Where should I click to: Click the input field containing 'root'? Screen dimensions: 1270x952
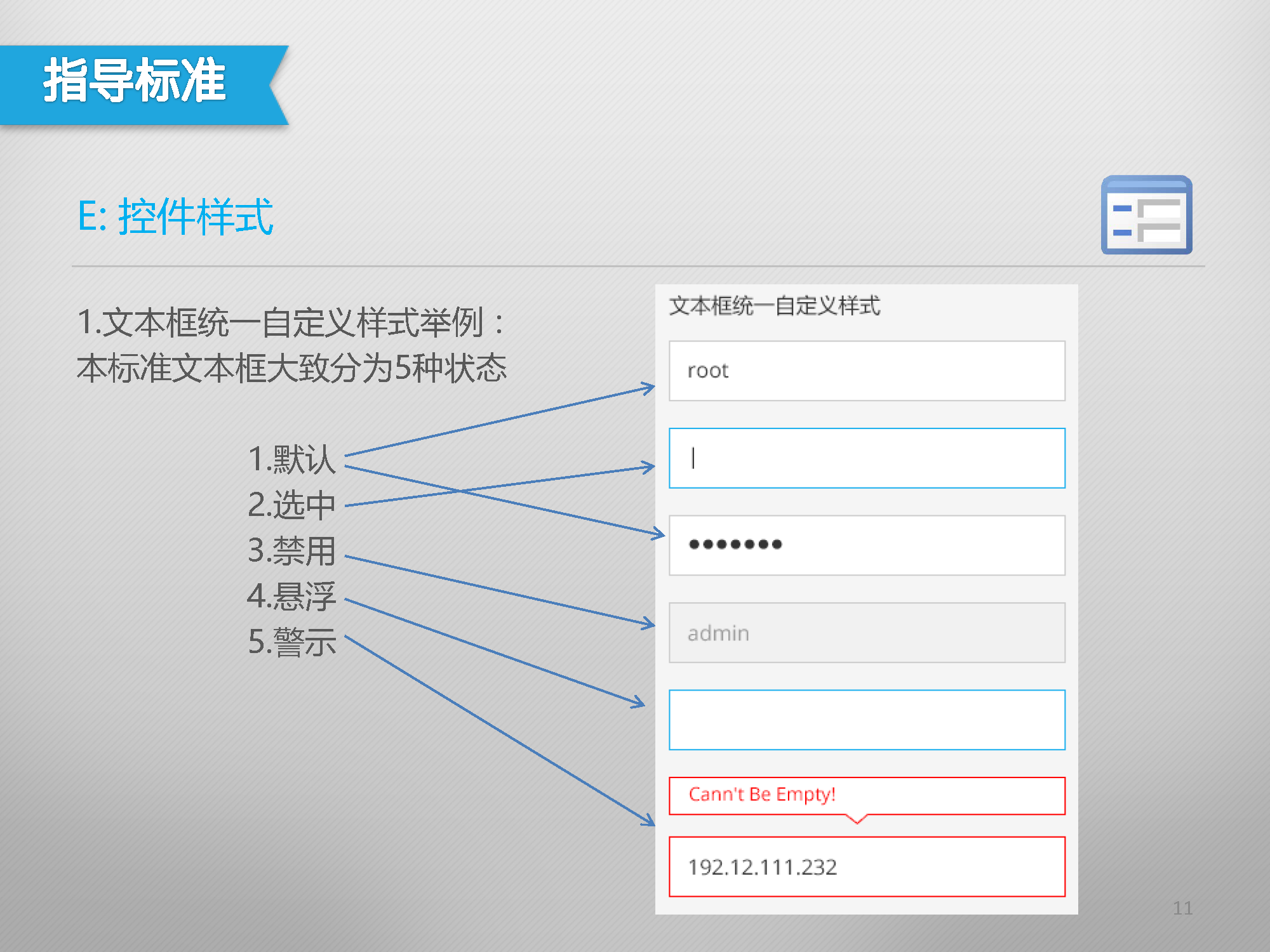pyautogui.click(x=867, y=371)
